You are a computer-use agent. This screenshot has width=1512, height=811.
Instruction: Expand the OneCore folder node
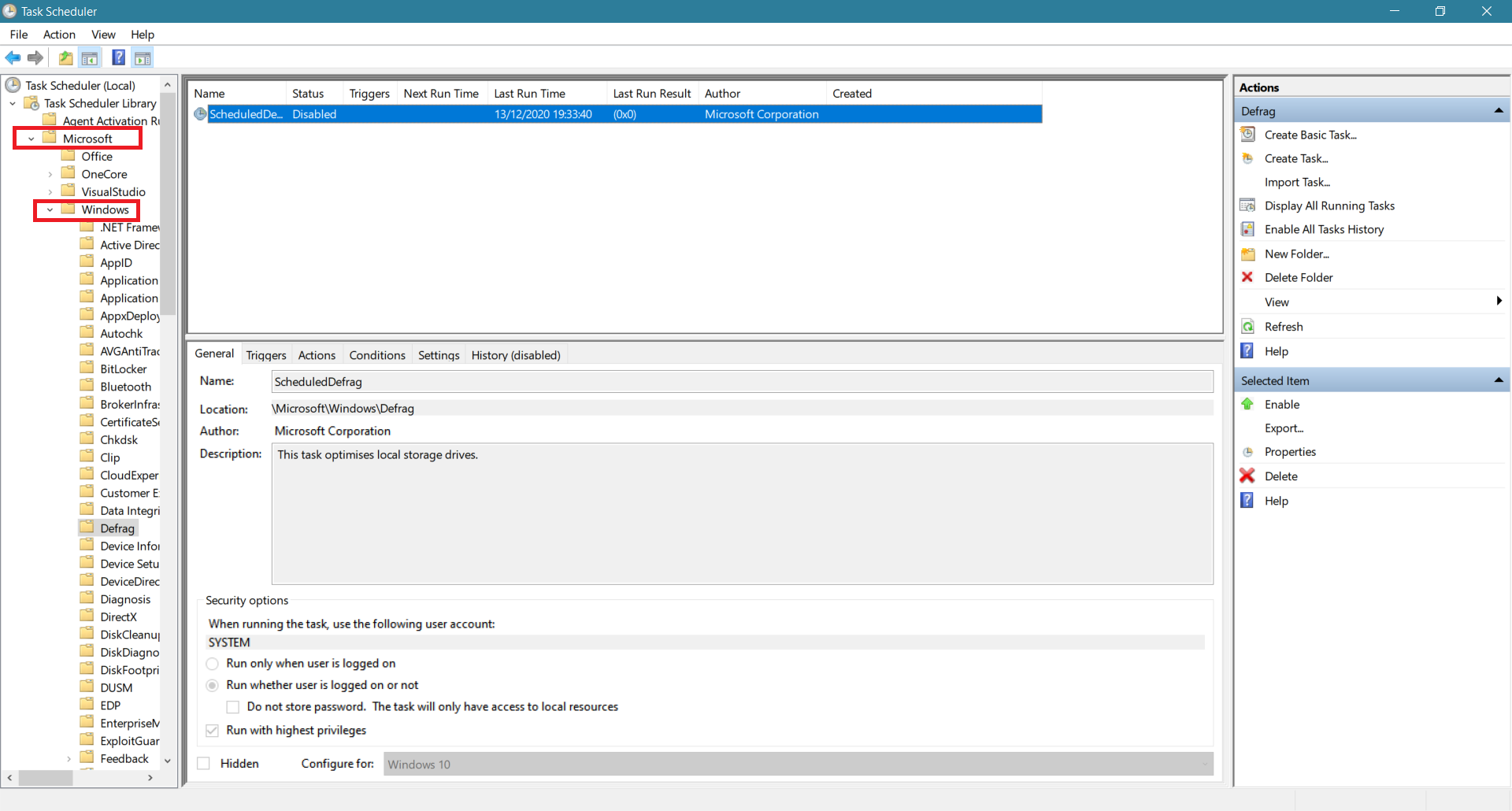tap(50, 174)
